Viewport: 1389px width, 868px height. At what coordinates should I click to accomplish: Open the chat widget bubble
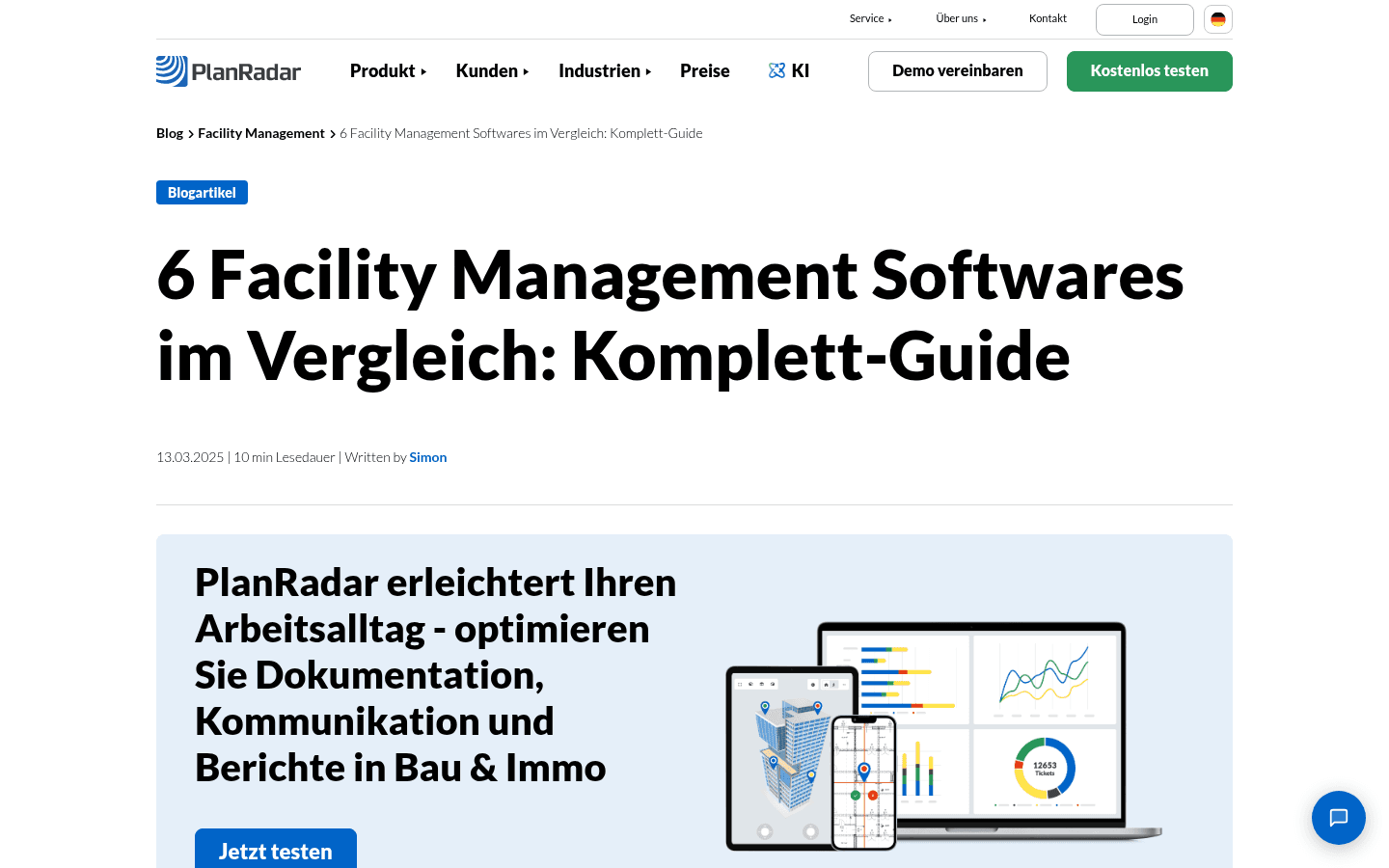click(1339, 818)
